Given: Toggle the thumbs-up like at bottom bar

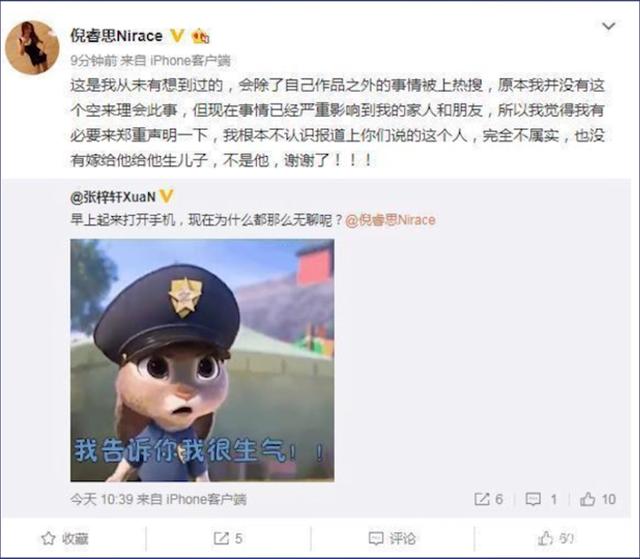Looking at the screenshot, I should pos(556,539).
